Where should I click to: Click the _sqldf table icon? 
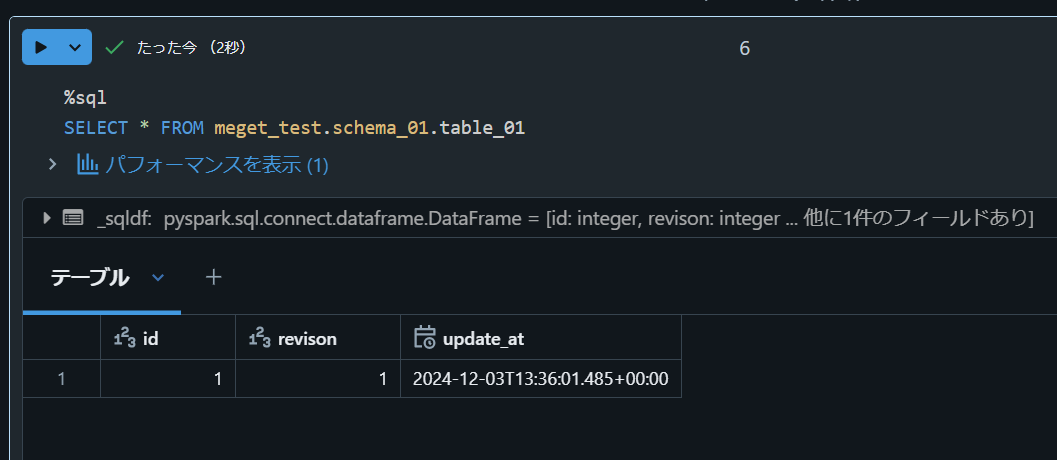point(72,217)
